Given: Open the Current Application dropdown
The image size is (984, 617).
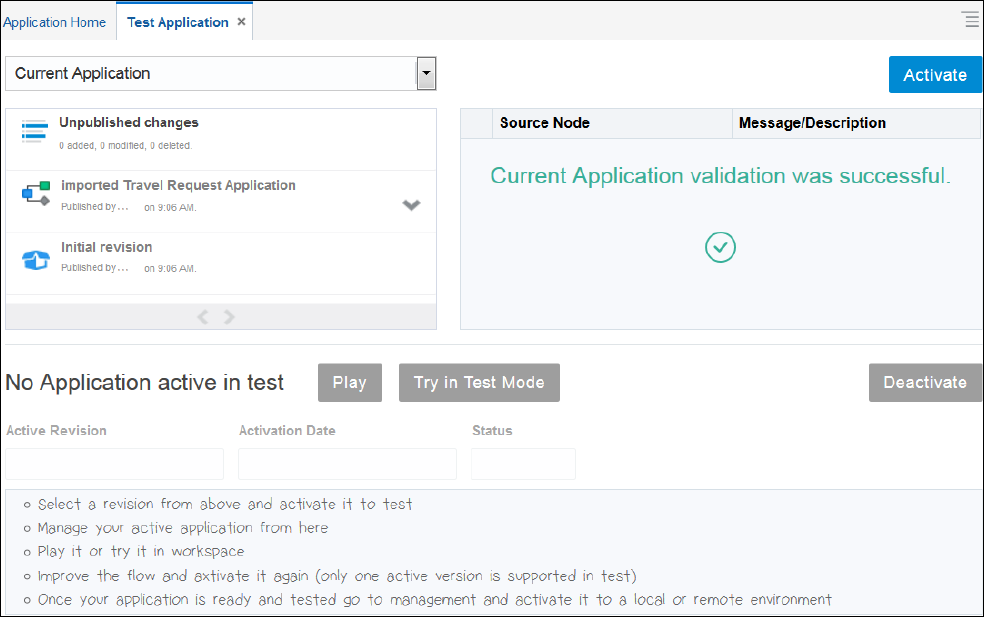Looking at the screenshot, I should pos(426,73).
